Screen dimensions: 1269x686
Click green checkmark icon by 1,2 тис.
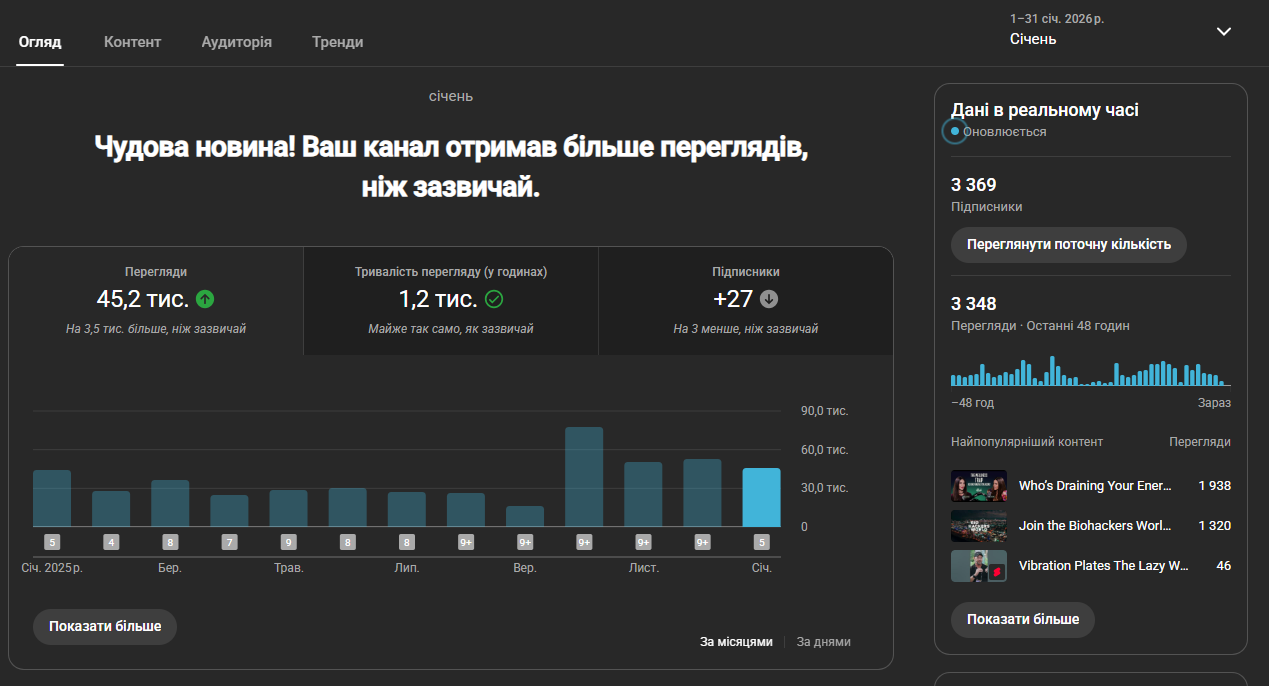[494, 298]
